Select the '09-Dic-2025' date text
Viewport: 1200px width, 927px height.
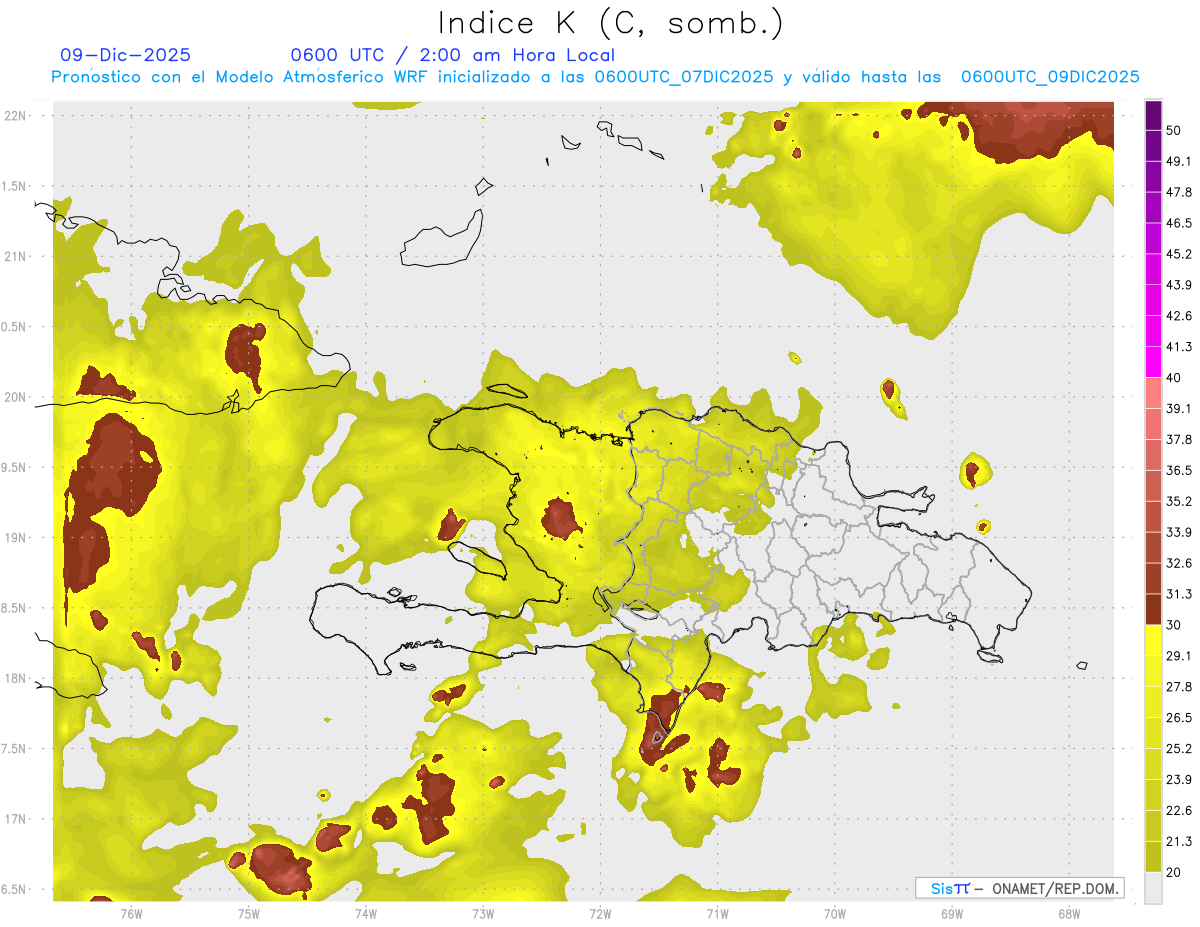pos(126,55)
